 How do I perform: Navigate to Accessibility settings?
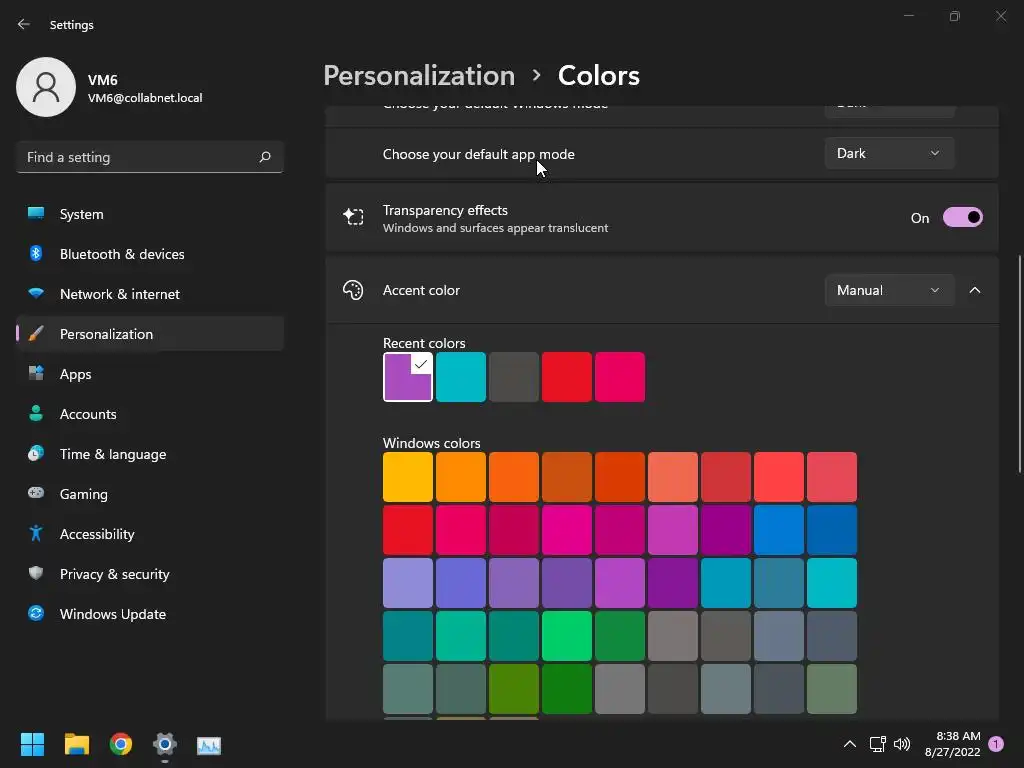pyautogui.click(x=97, y=534)
